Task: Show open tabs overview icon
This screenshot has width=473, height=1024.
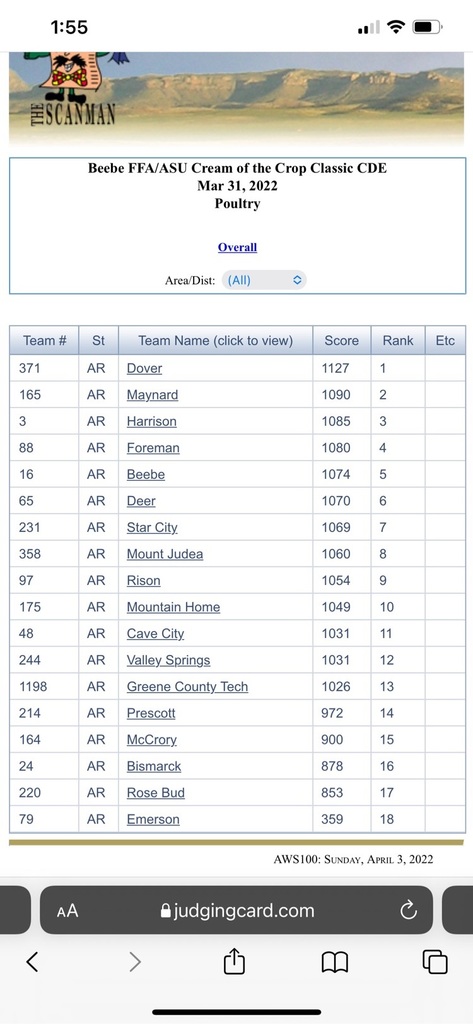Action: coord(435,962)
